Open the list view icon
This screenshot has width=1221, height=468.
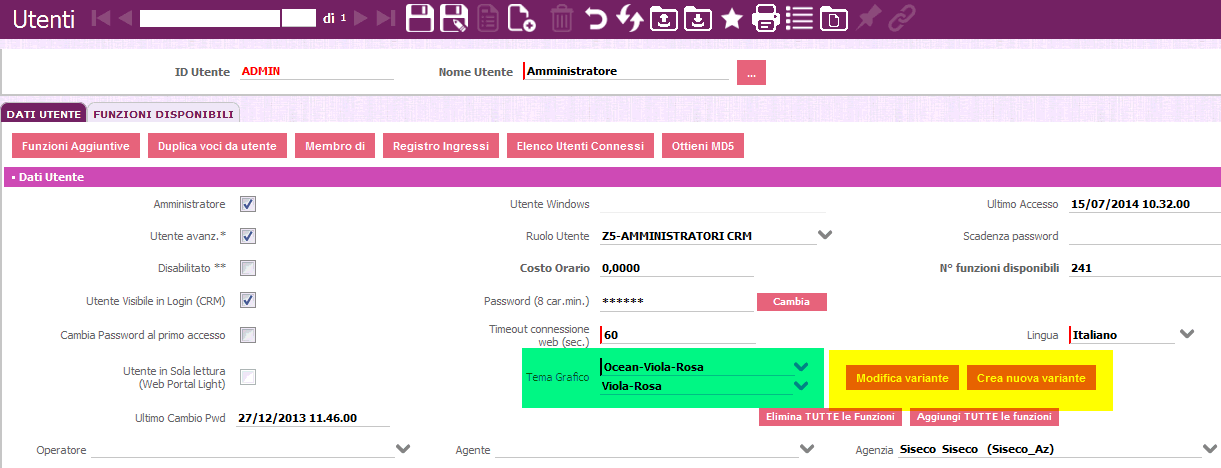click(799, 19)
